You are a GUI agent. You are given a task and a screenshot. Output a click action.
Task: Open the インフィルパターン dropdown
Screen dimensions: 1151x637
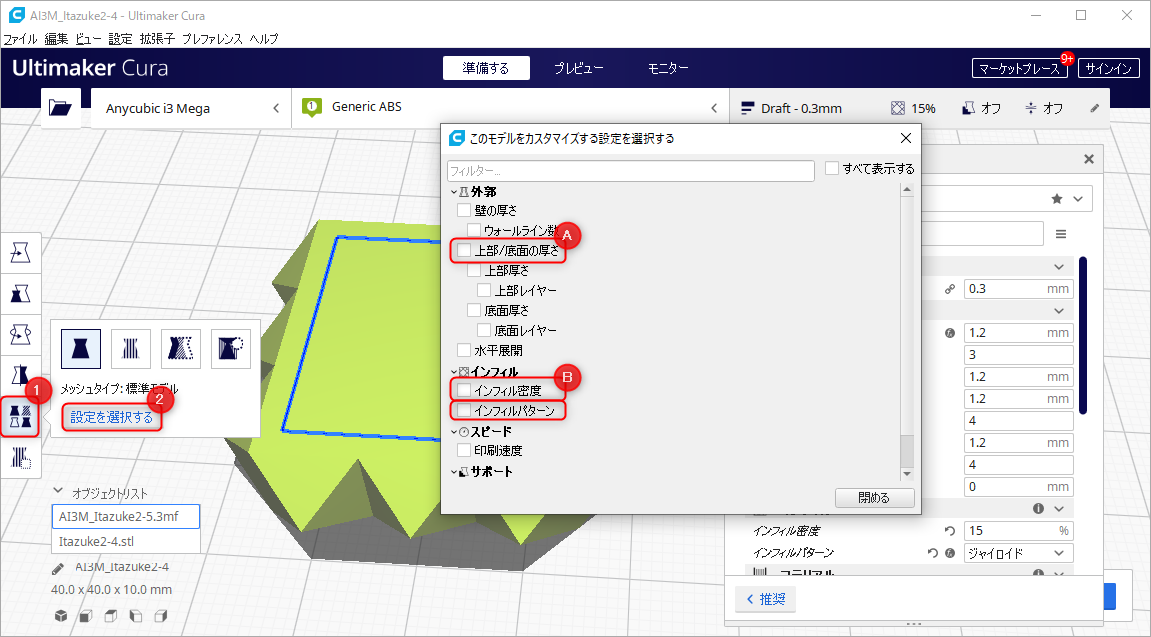[1020, 553]
